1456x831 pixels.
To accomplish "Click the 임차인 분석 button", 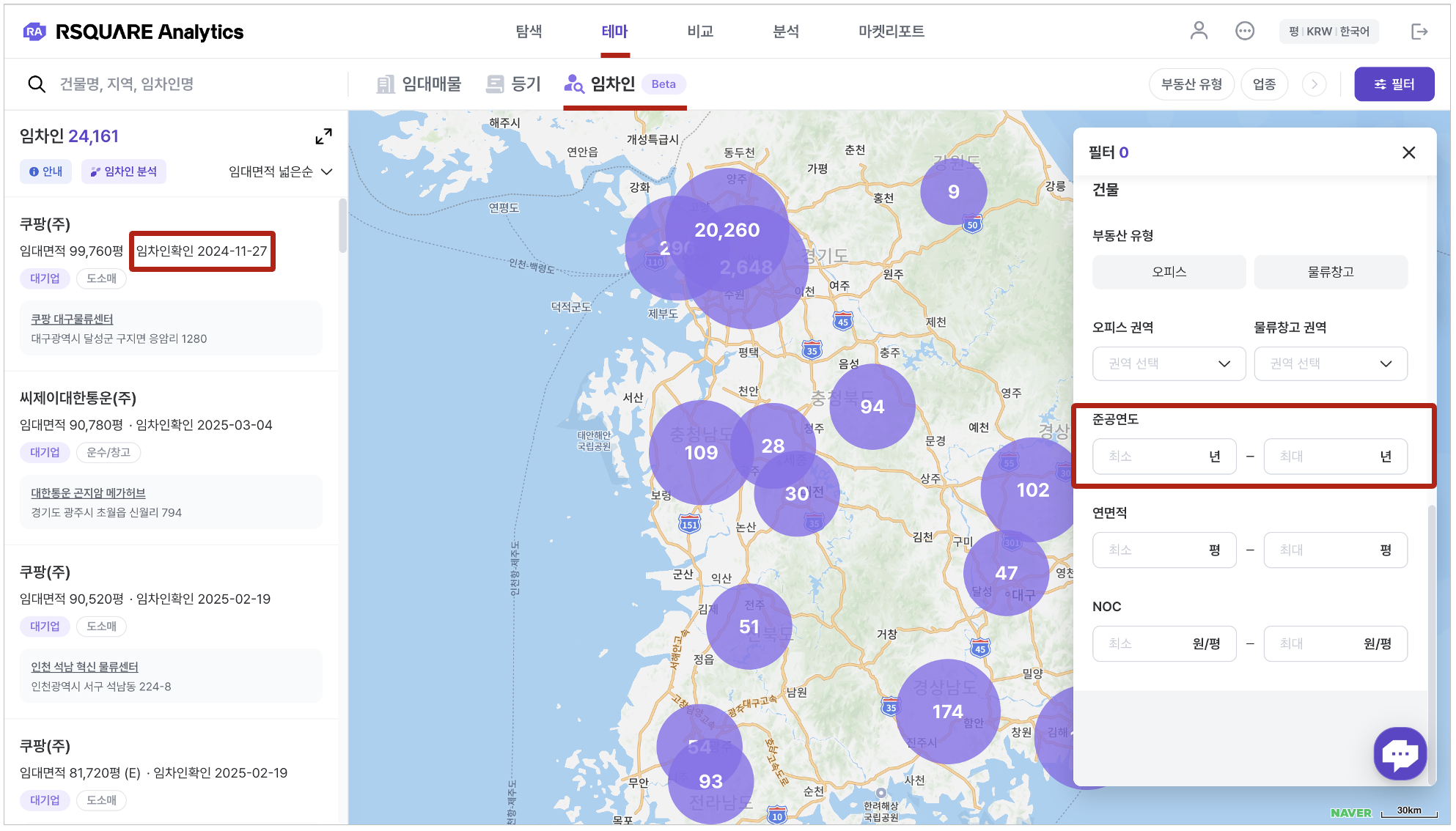I will 124,171.
